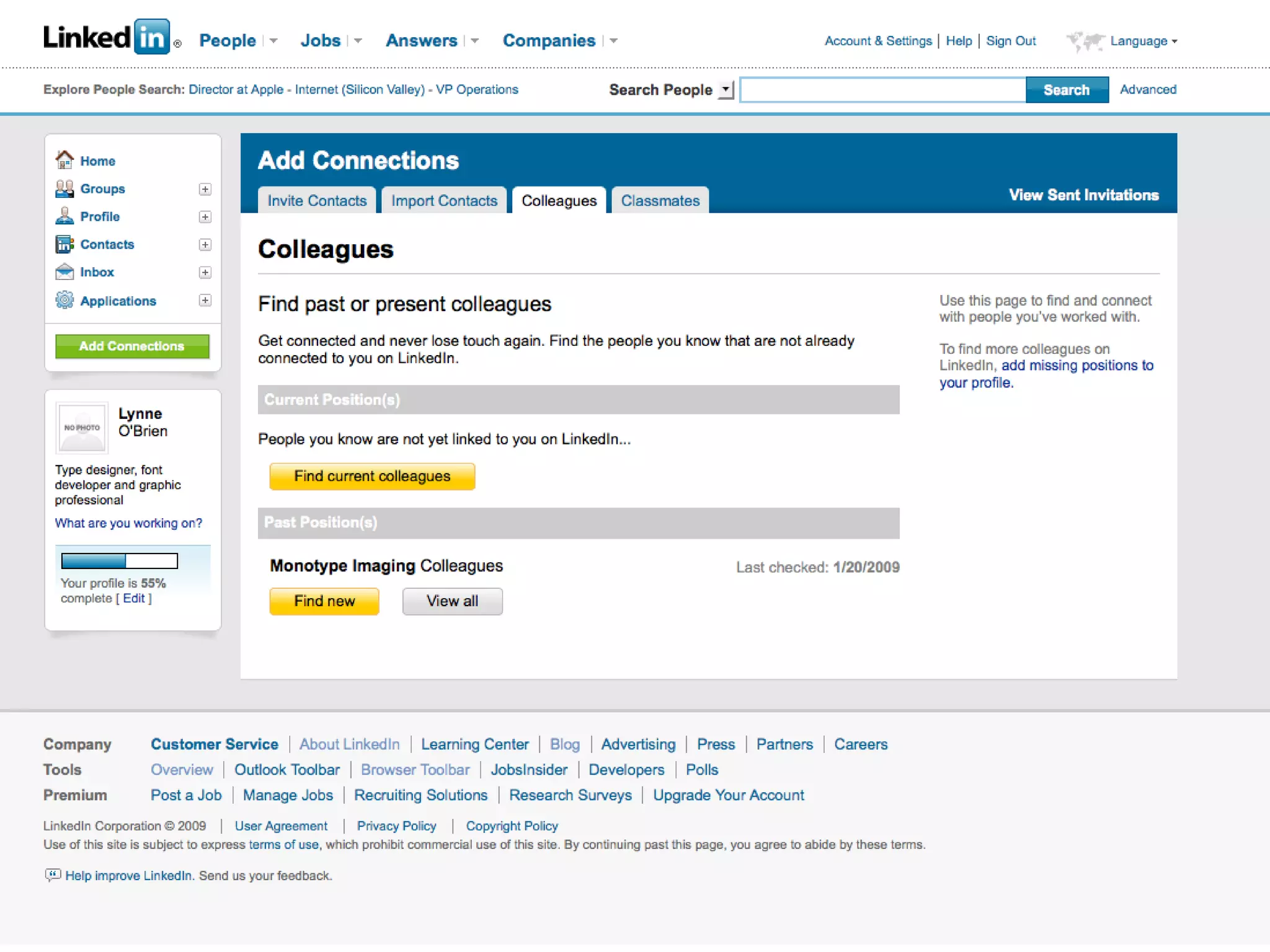Click the Contacts address book icon
Viewport: 1270px width, 952px height.
click(64, 244)
